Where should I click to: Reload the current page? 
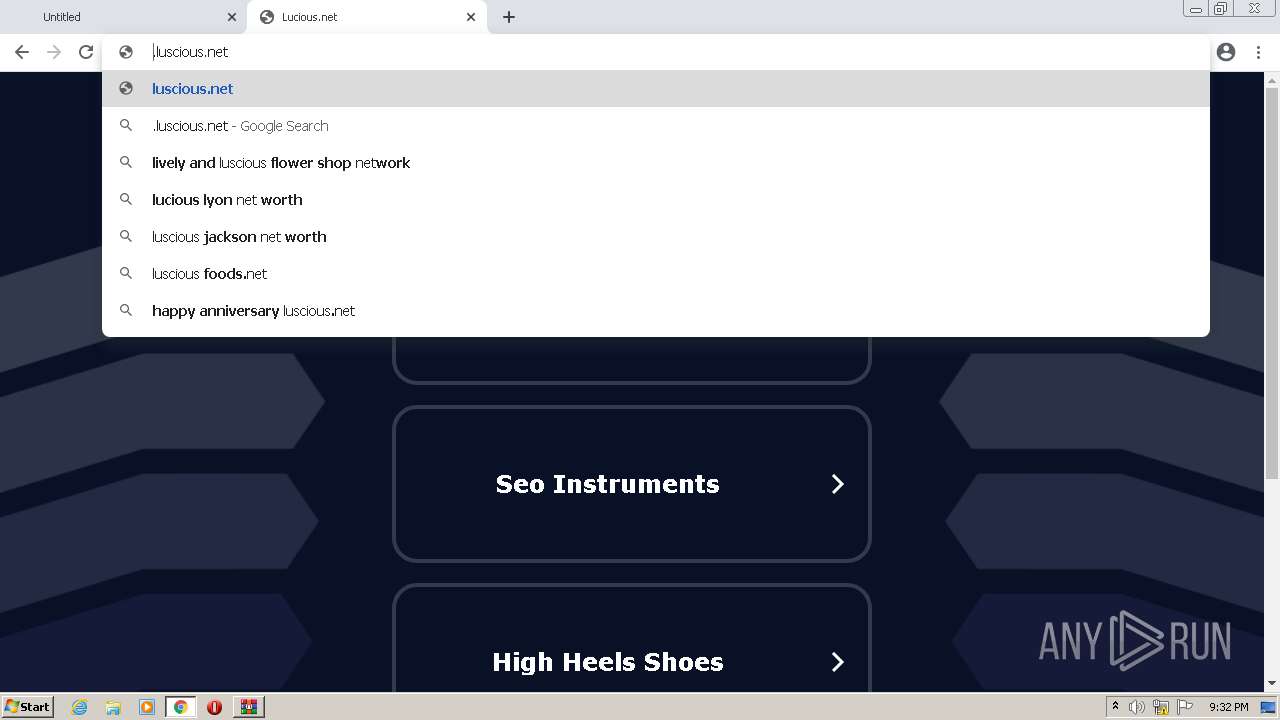[86, 52]
